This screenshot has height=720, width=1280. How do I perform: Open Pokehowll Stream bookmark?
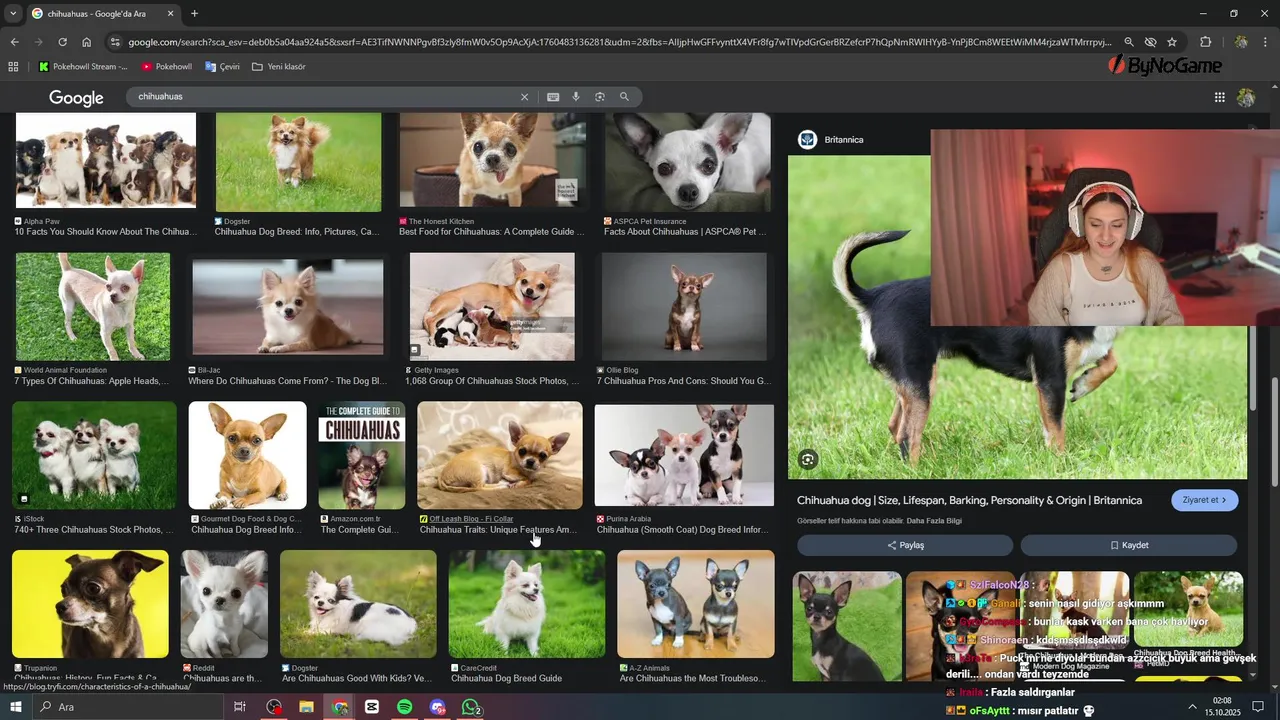click(83, 67)
